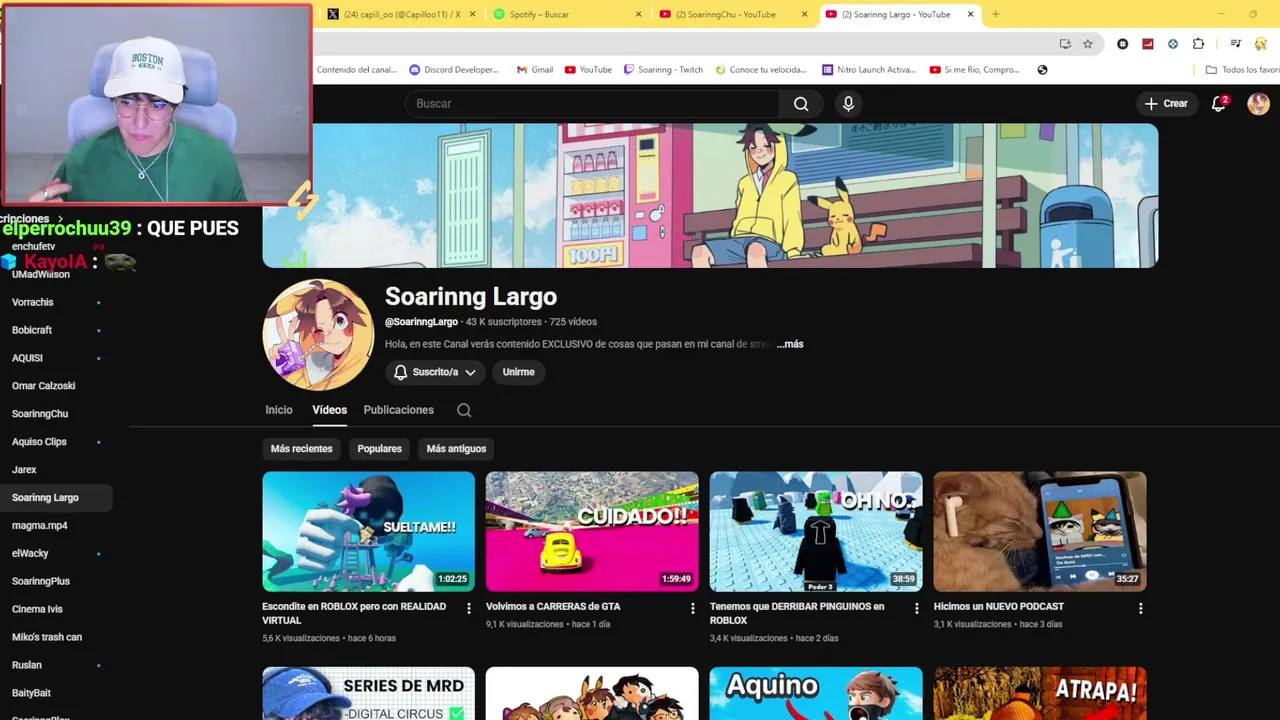Switch to the Spotify – Buscar browser tab
This screenshot has width=1280, height=720.
(568, 14)
